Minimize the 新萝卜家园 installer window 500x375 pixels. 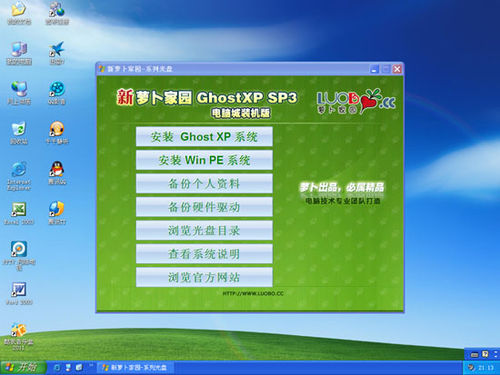[374, 69]
